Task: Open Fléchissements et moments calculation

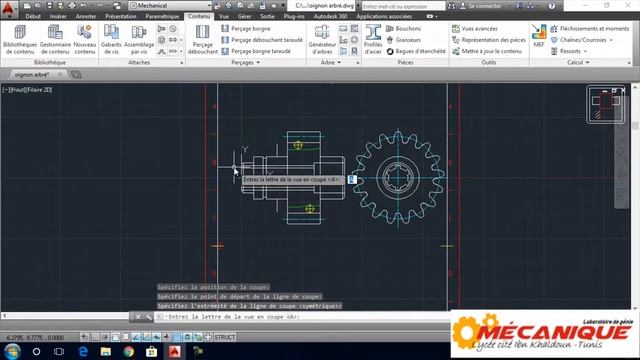Action: click(x=590, y=29)
